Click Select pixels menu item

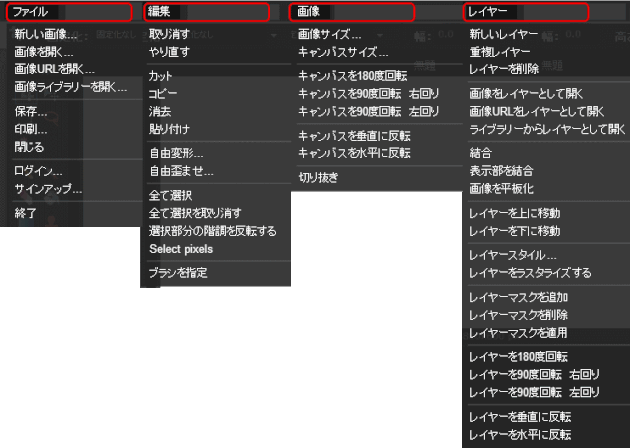181,249
